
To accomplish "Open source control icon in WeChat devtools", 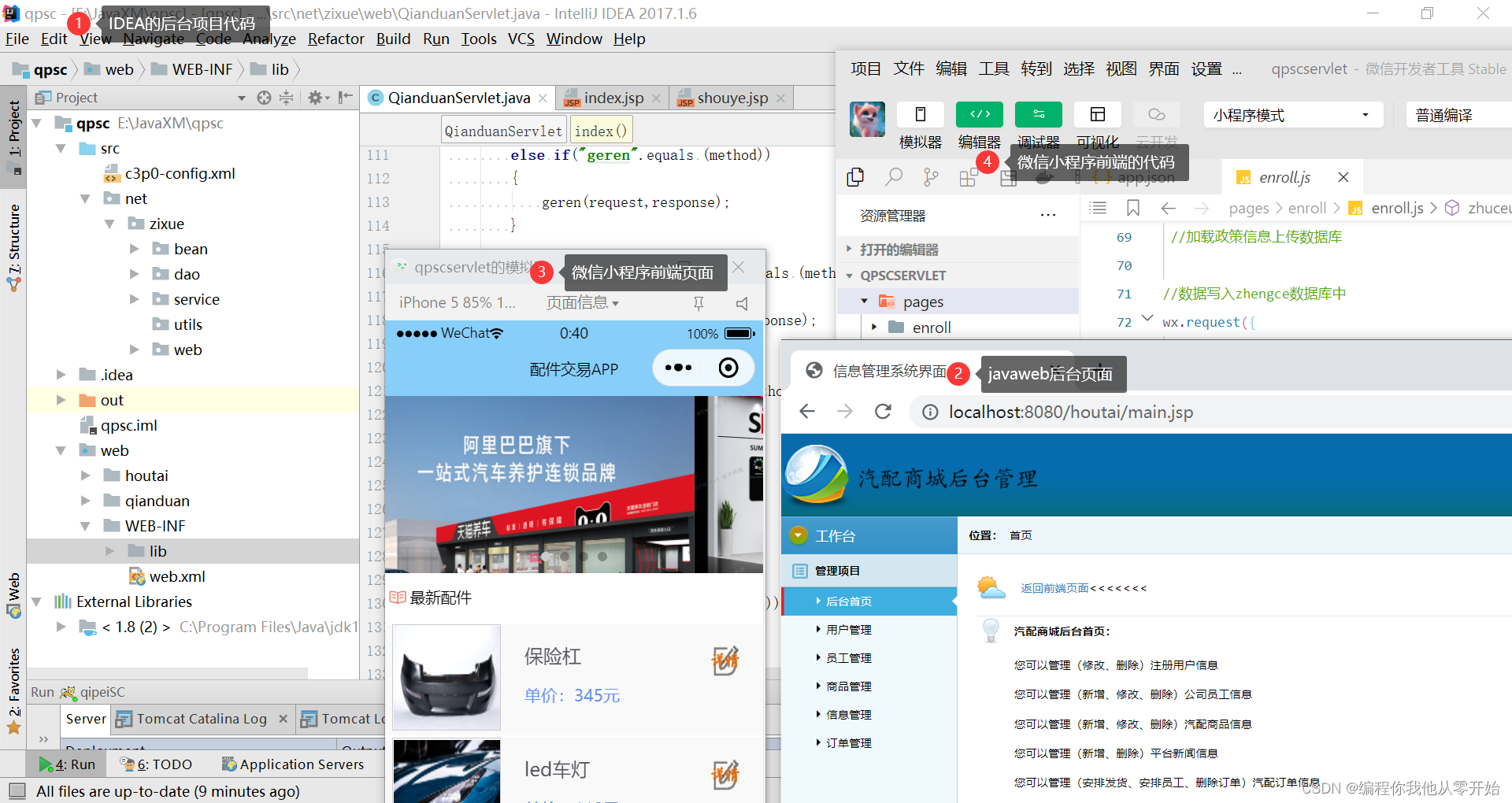I will [931, 177].
